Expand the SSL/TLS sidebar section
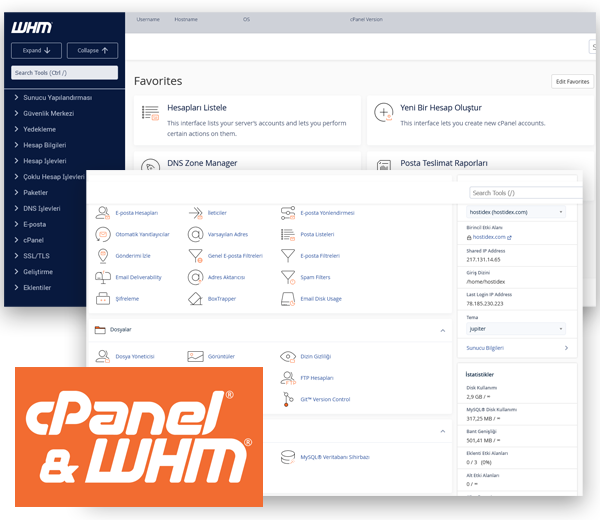Screen dimensions: 600x520 pos(18,255)
